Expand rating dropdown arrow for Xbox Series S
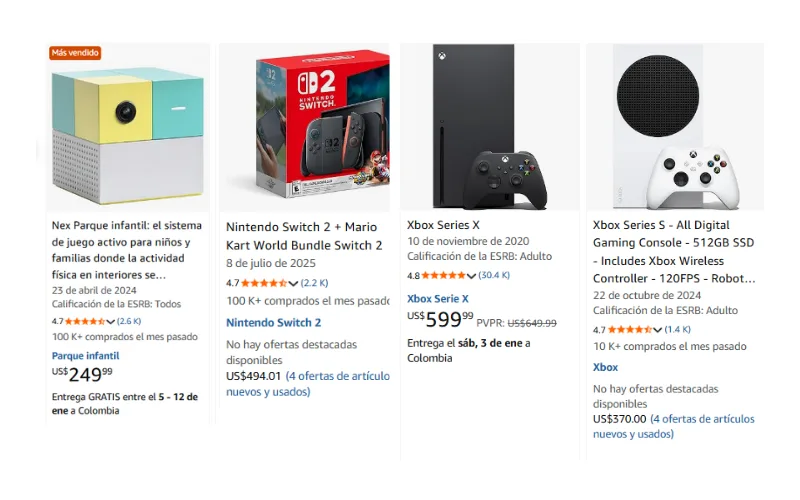Viewport: 800px width, 500px height. point(657,330)
